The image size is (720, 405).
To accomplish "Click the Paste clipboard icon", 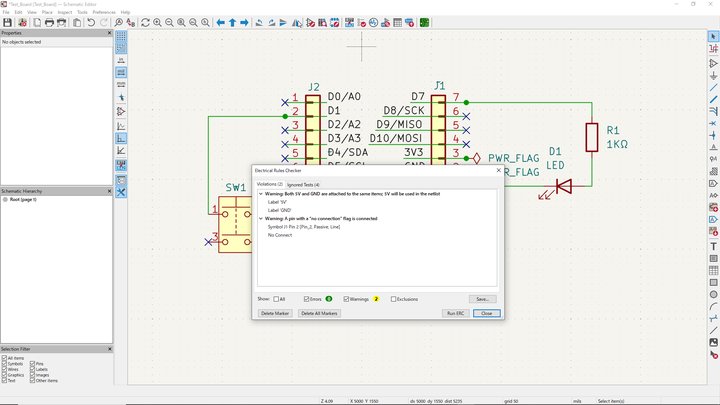I will pyautogui.click(x=77, y=22).
